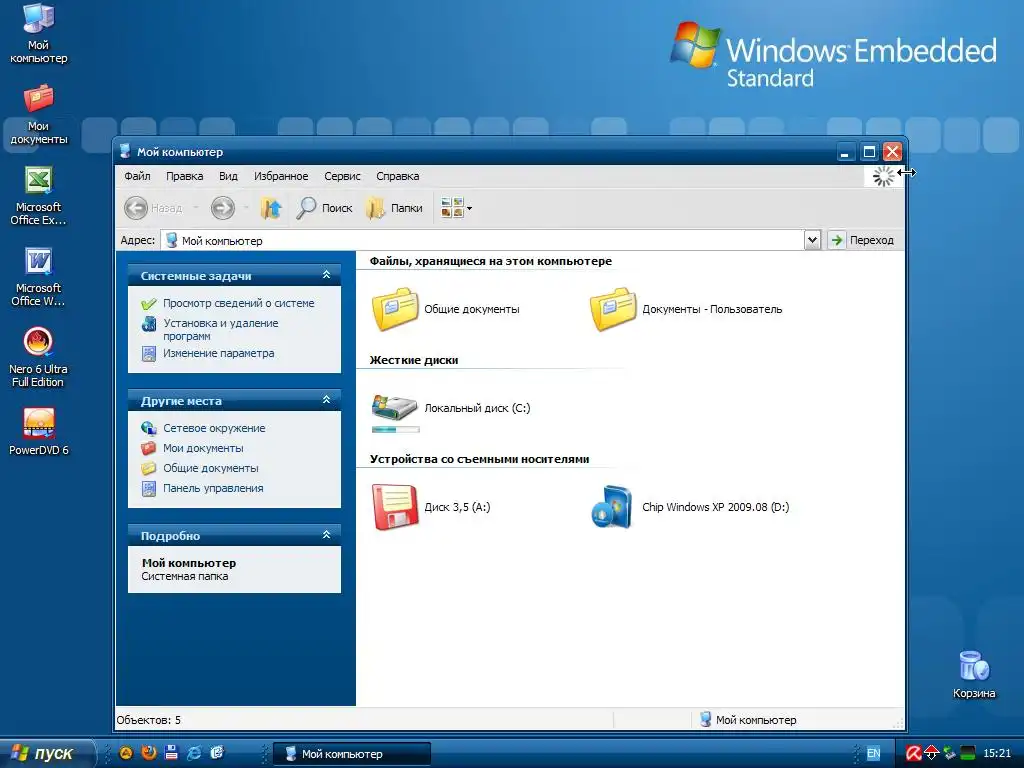Open Мои документы sidebar link
This screenshot has width=1024, height=768.
pos(202,448)
